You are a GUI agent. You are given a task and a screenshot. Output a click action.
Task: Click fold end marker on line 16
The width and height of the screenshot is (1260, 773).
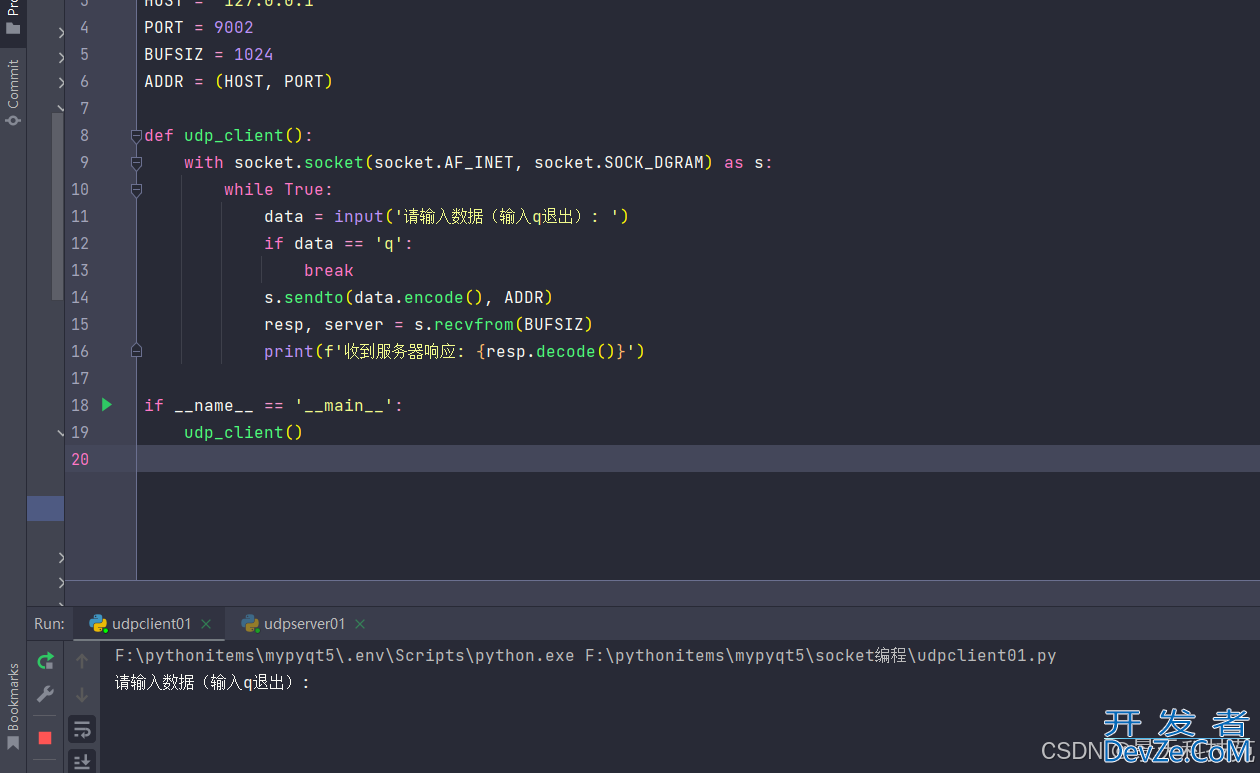point(136,351)
